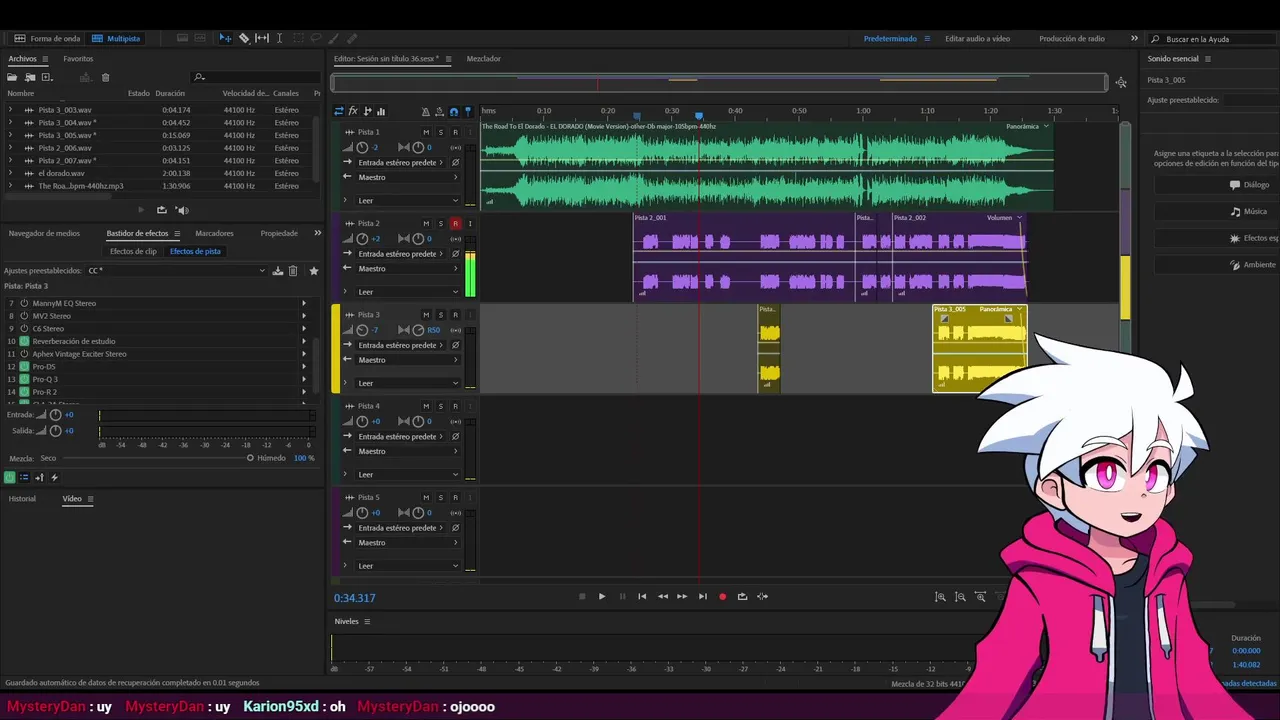Viewport: 1280px width, 720px height.
Task: Solo Pista 1 with S button
Action: click(440, 132)
